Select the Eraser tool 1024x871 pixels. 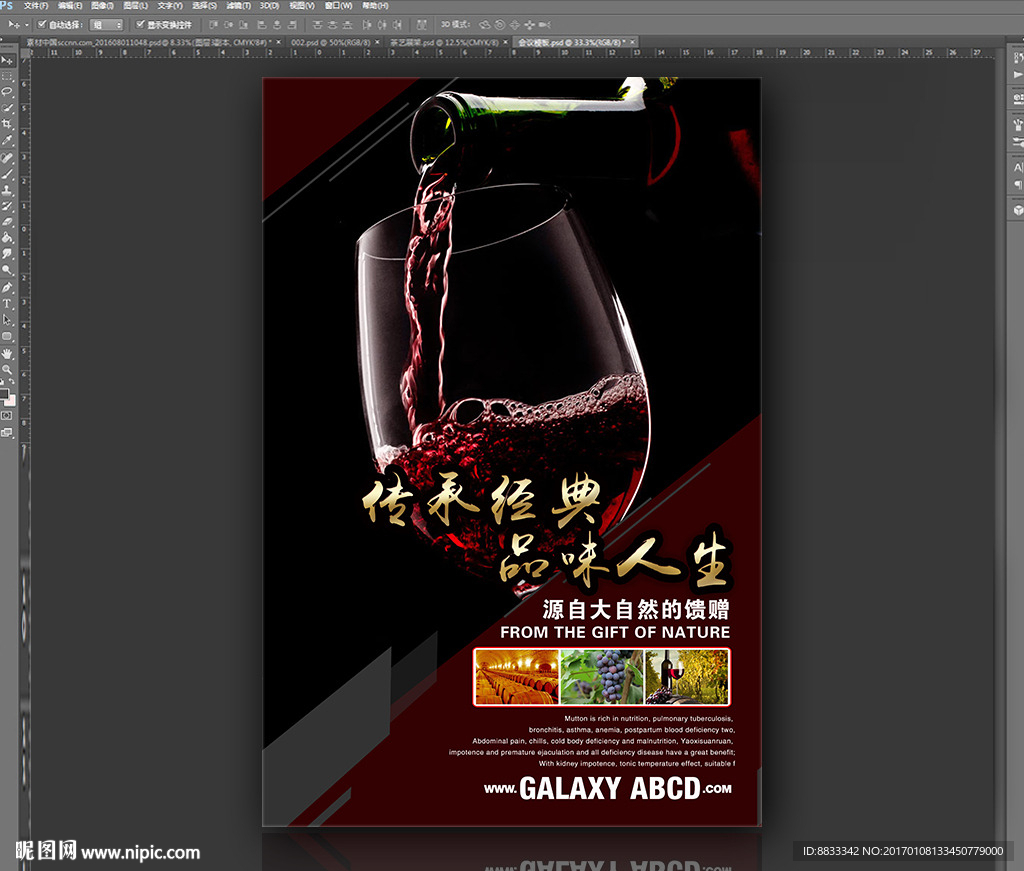tap(7, 222)
